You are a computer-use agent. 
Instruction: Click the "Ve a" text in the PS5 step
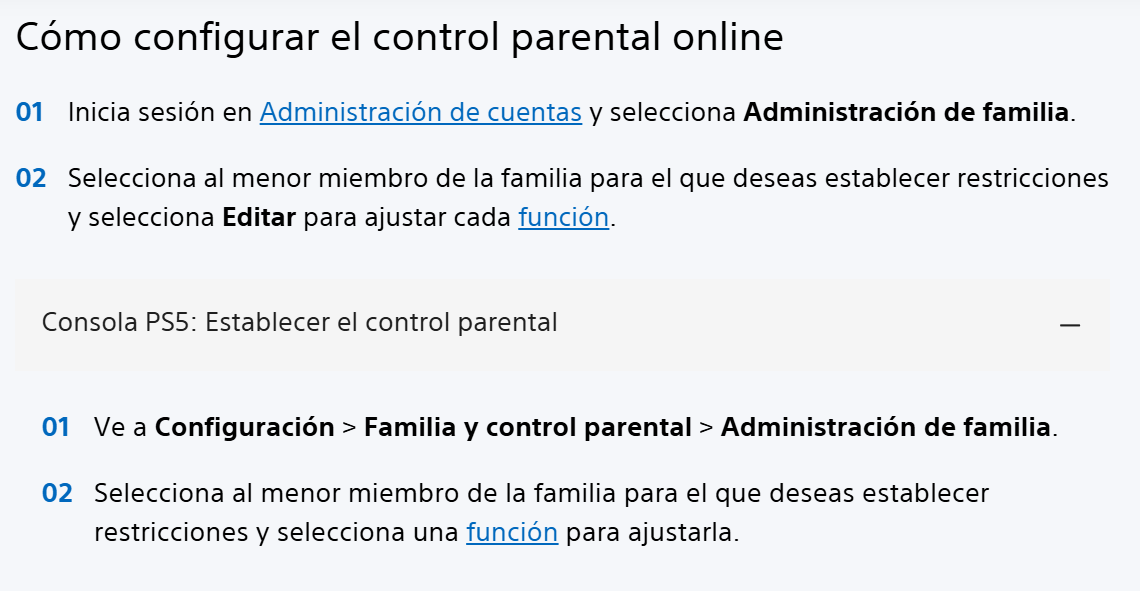click(x=120, y=427)
